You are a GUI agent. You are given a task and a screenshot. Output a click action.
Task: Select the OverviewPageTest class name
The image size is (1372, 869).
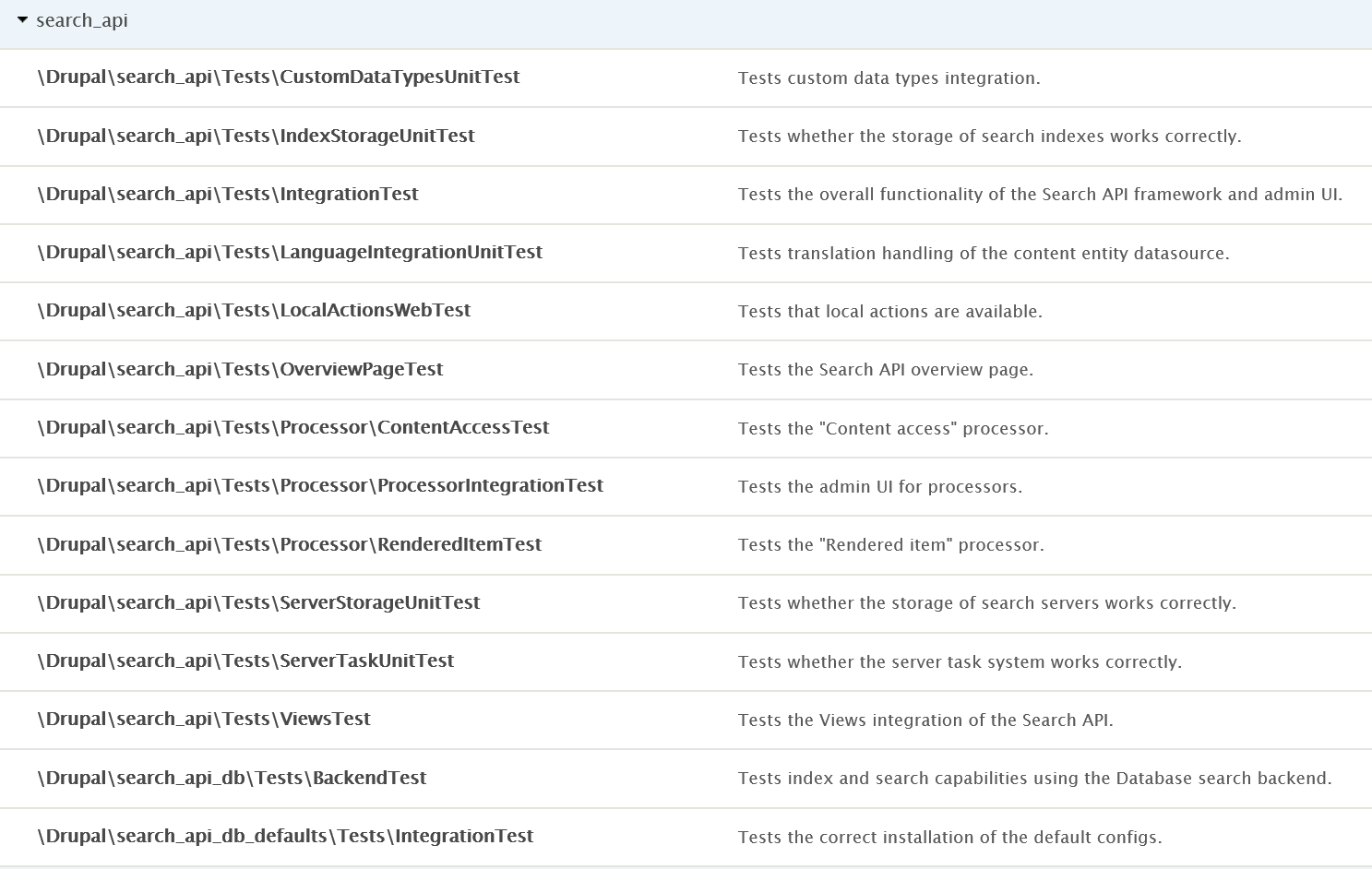click(x=240, y=369)
